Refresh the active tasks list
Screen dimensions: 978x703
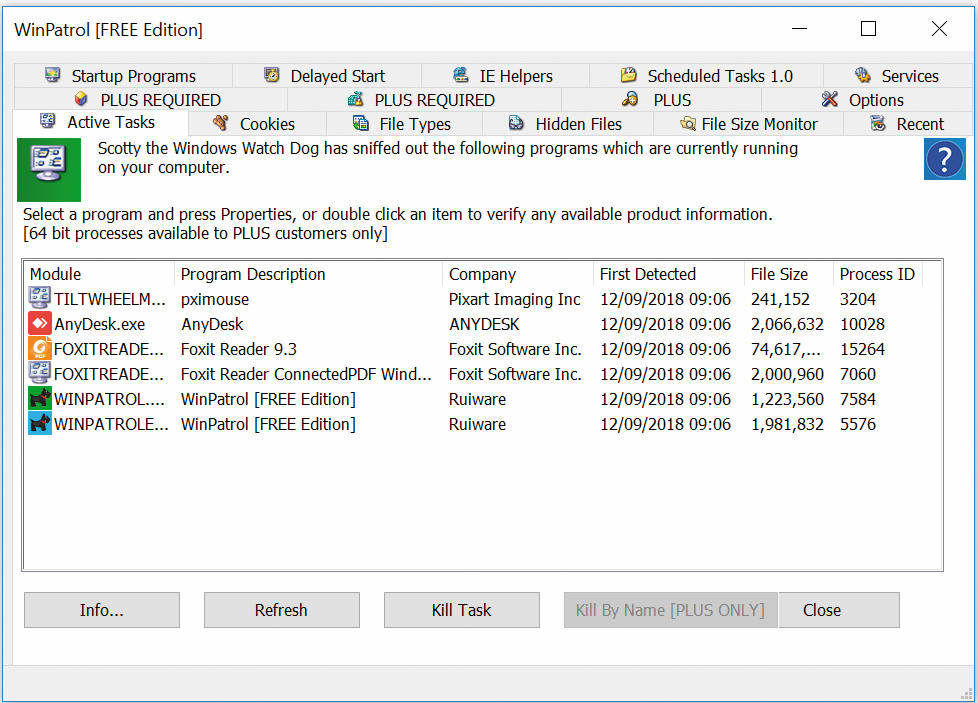281,609
